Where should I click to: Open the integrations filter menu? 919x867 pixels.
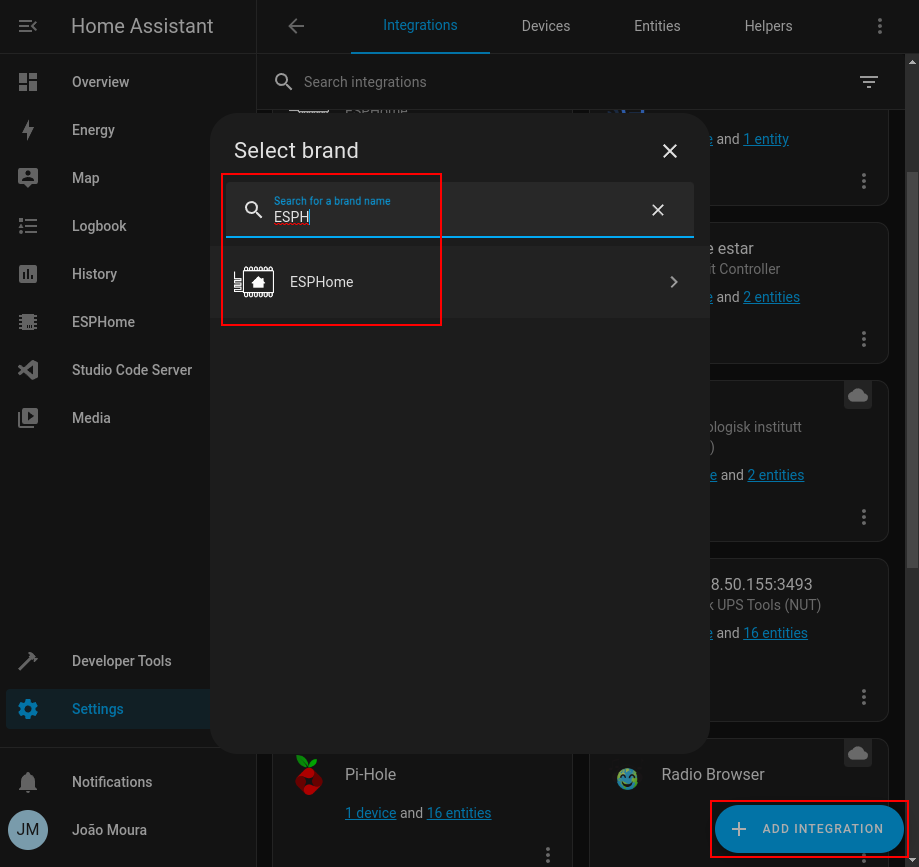pyautogui.click(x=869, y=81)
